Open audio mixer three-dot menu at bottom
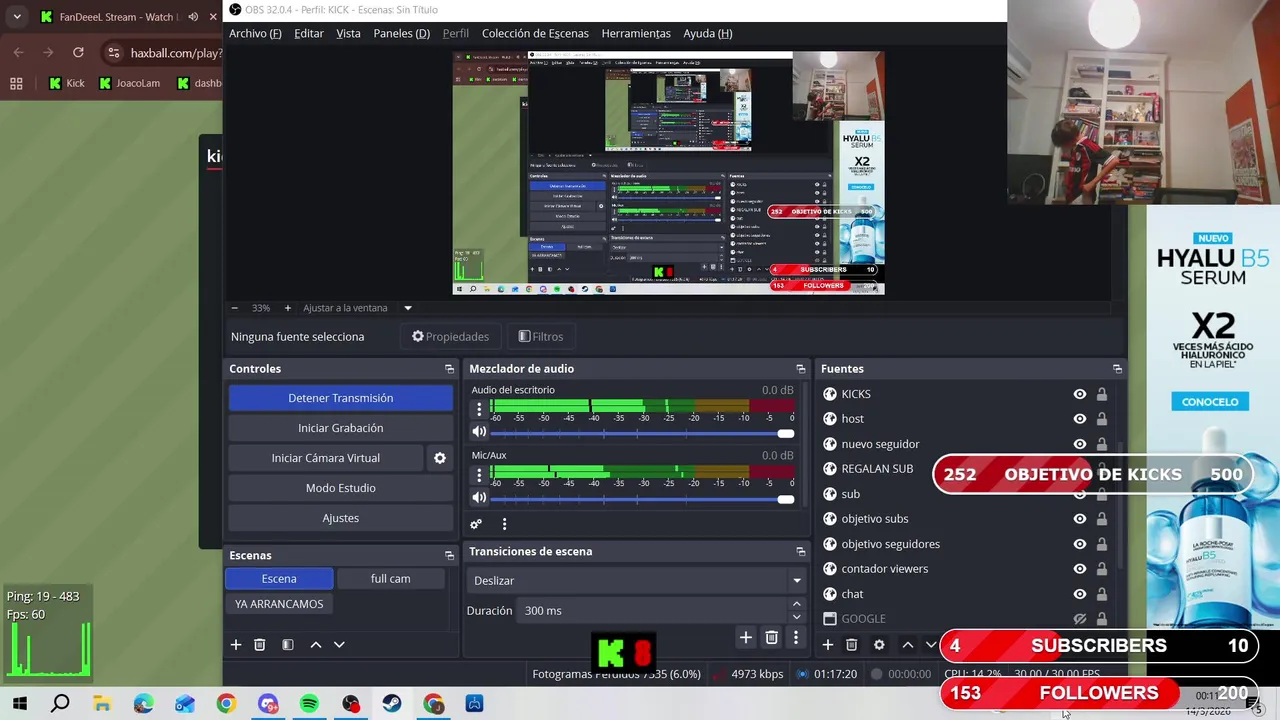This screenshot has width=1280, height=720. 504,524
